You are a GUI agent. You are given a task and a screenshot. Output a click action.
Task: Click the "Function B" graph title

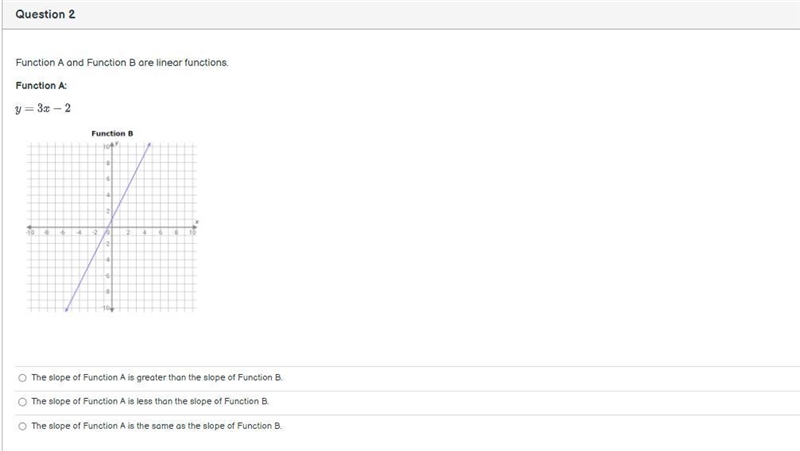click(x=112, y=134)
